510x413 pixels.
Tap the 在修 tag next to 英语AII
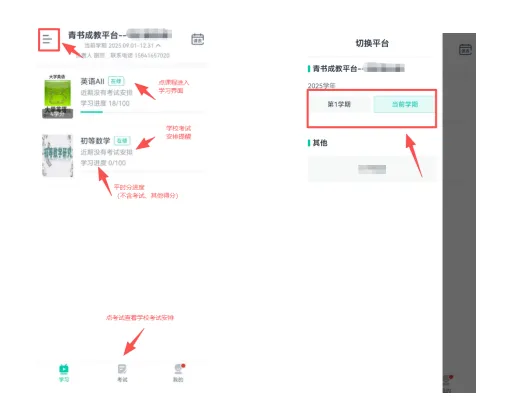pyautogui.click(x=116, y=81)
